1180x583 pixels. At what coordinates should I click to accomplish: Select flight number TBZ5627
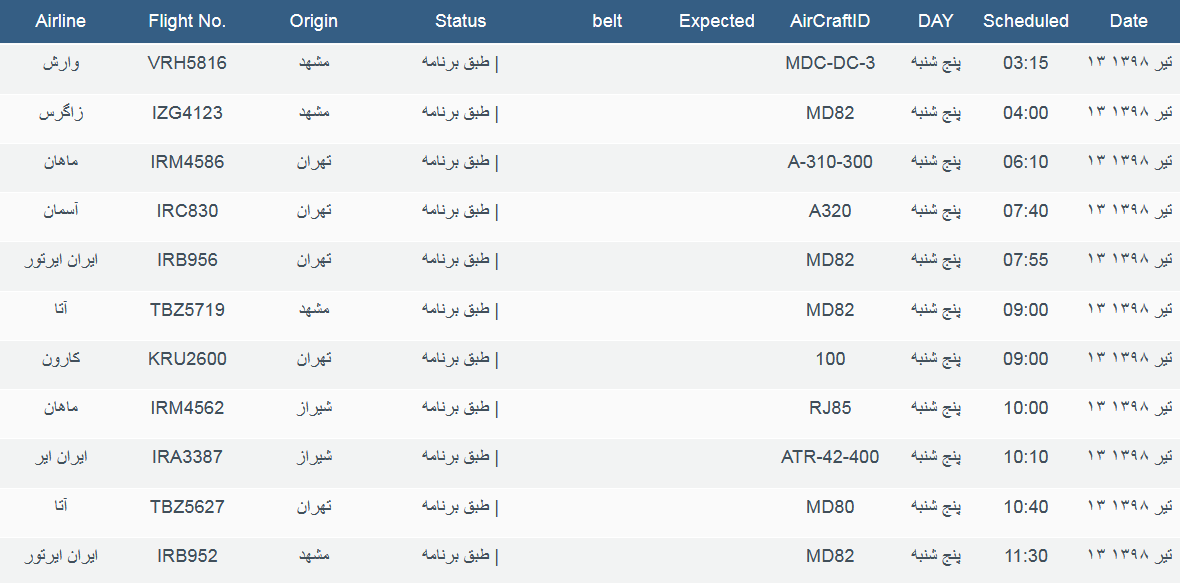point(187,506)
